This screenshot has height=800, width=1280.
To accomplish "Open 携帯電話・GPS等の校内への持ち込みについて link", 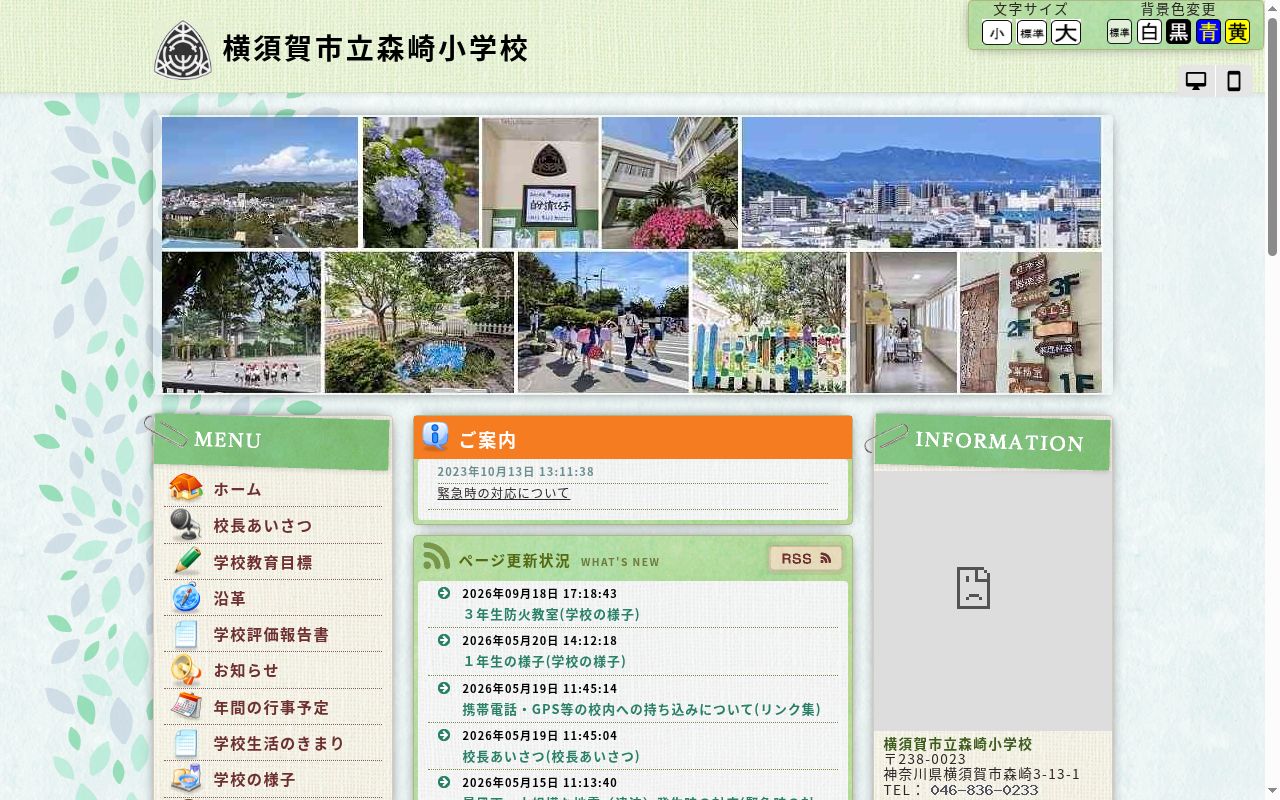I will (641, 709).
